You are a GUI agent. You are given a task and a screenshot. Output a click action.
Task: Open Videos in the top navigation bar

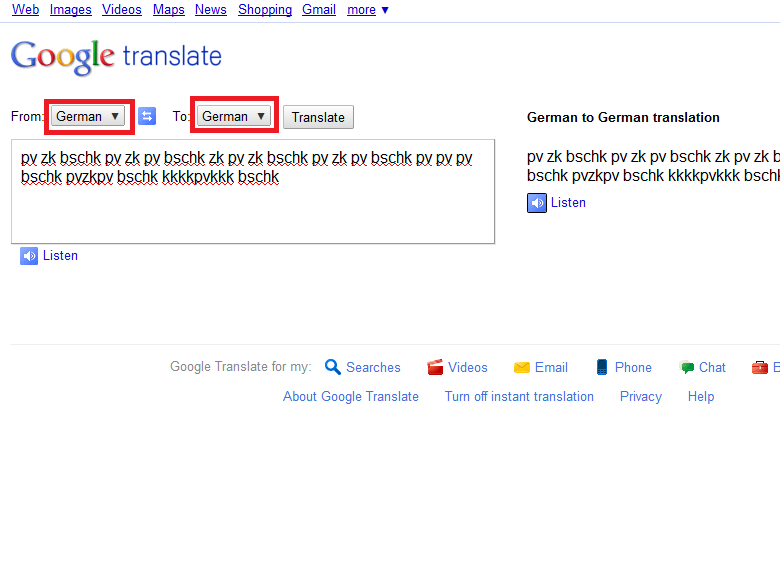pyautogui.click(x=122, y=9)
